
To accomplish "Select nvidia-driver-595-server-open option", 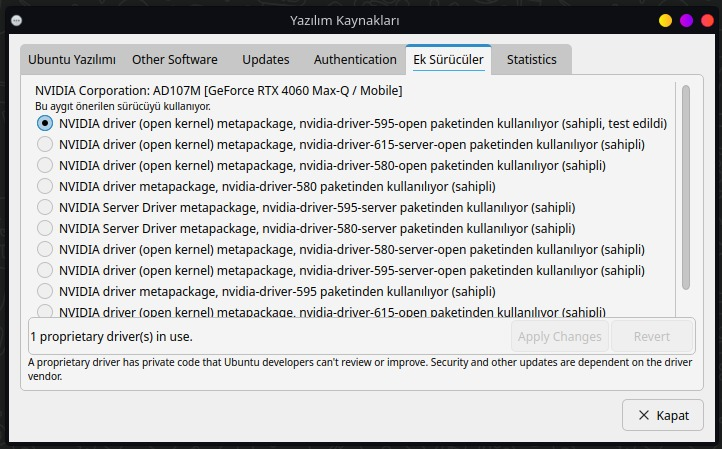I will [45, 270].
